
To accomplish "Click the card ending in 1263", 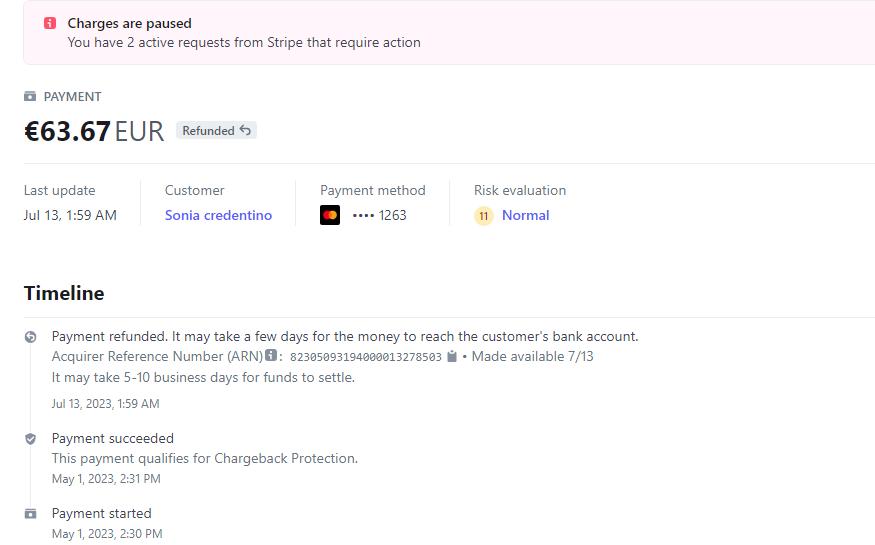I will coord(380,215).
